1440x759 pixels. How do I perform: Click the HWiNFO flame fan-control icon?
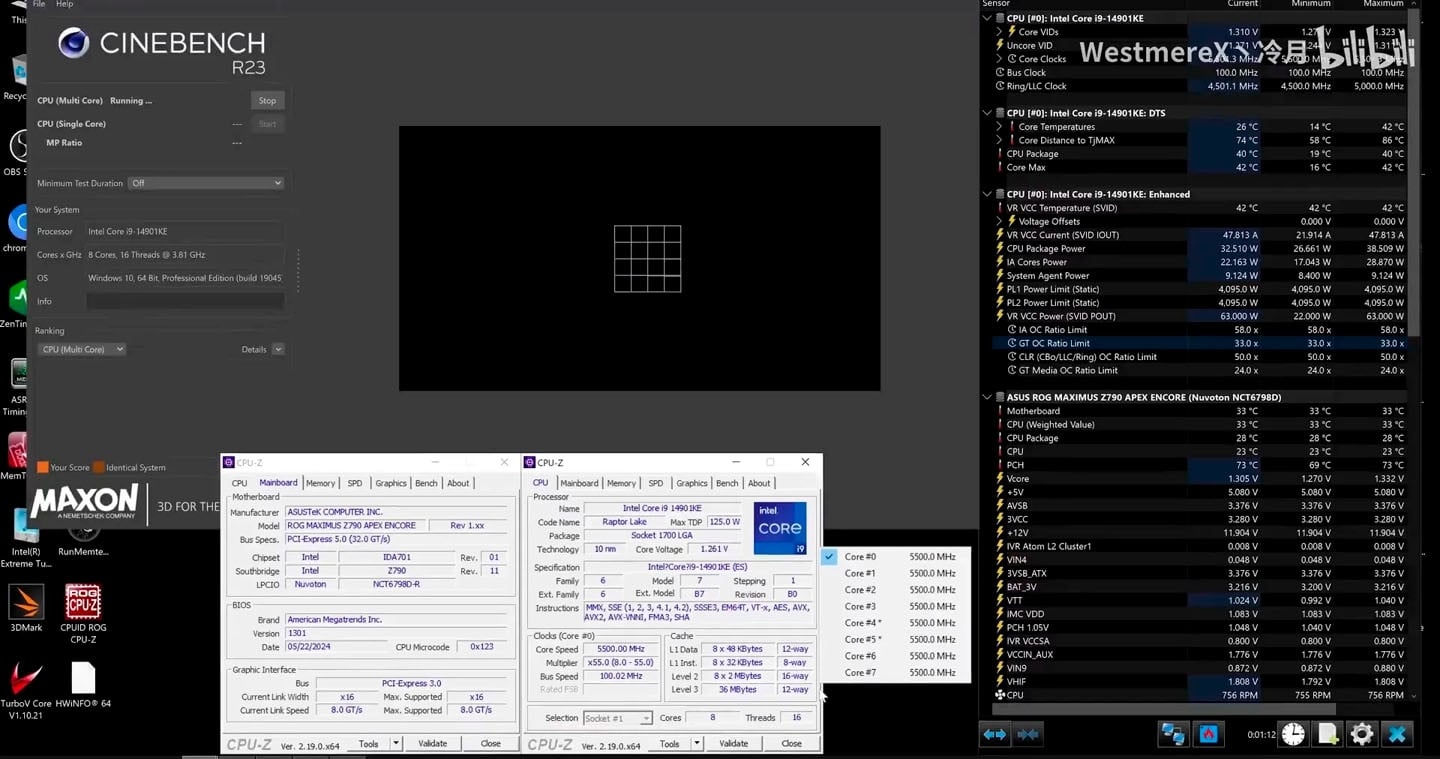(x=1207, y=734)
